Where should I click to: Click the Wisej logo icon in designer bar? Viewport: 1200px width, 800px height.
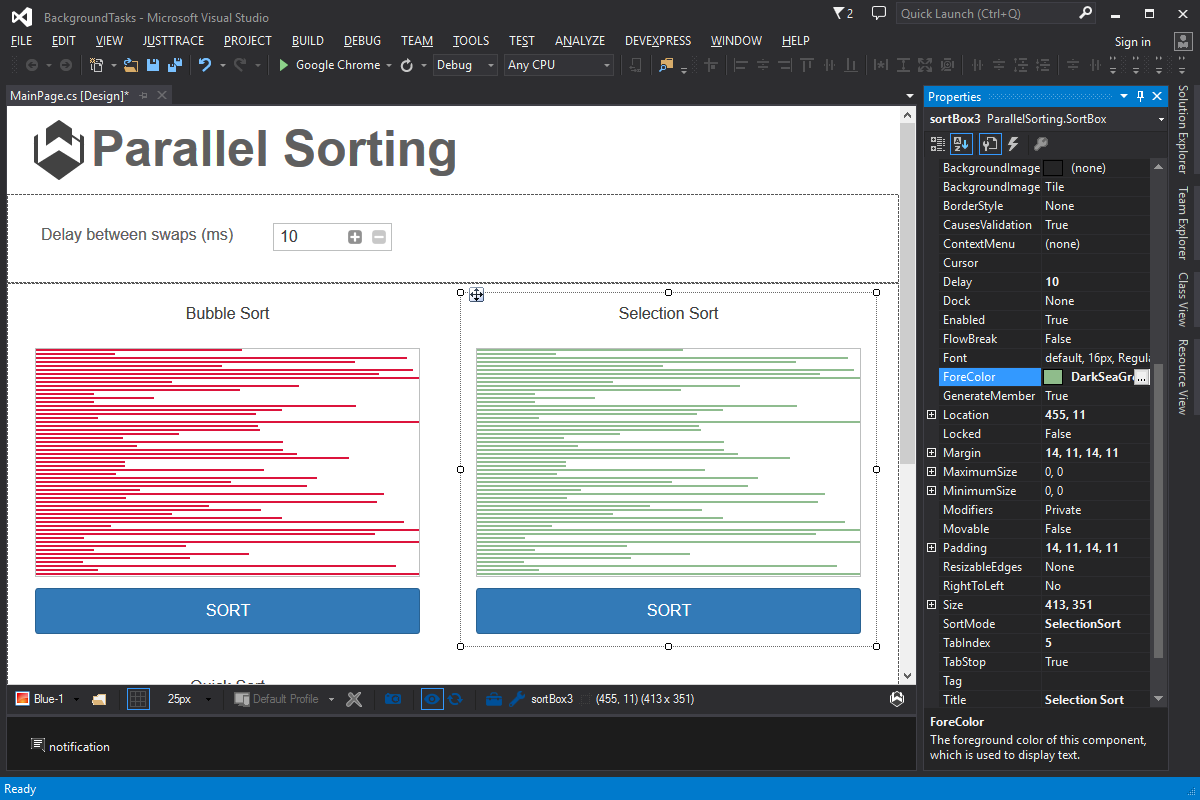pyautogui.click(x=897, y=699)
